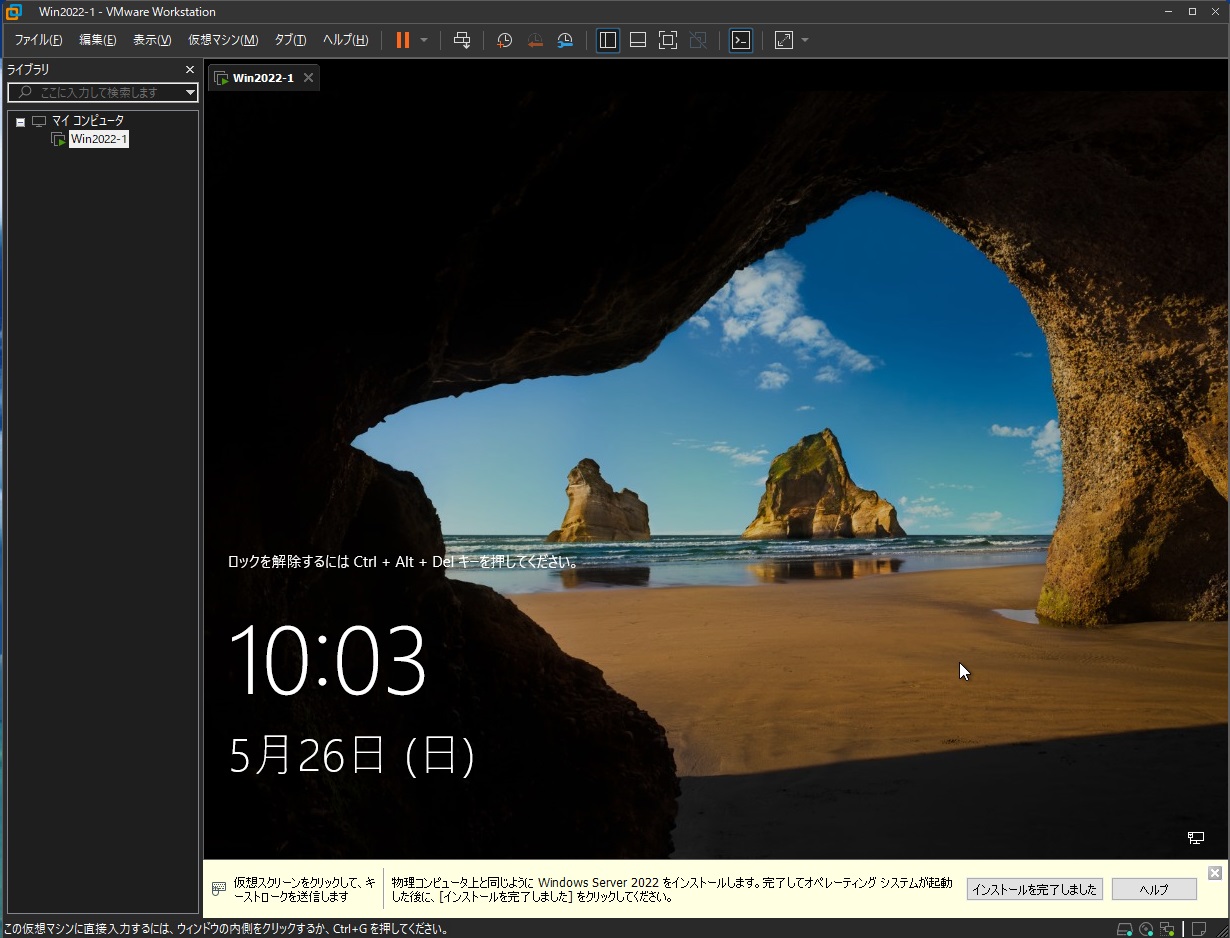The width and height of the screenshot is (1230, 938).
Task: Send Ctrl+Alt+Del to the guest OS
Action: point(462,40)
